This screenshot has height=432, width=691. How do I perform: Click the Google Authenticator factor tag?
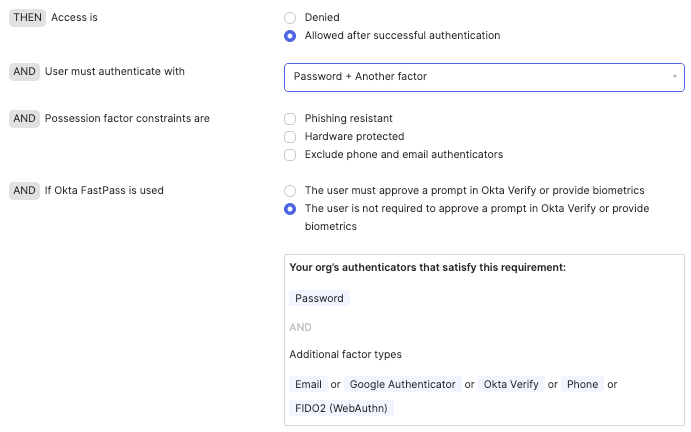[402, 384]
